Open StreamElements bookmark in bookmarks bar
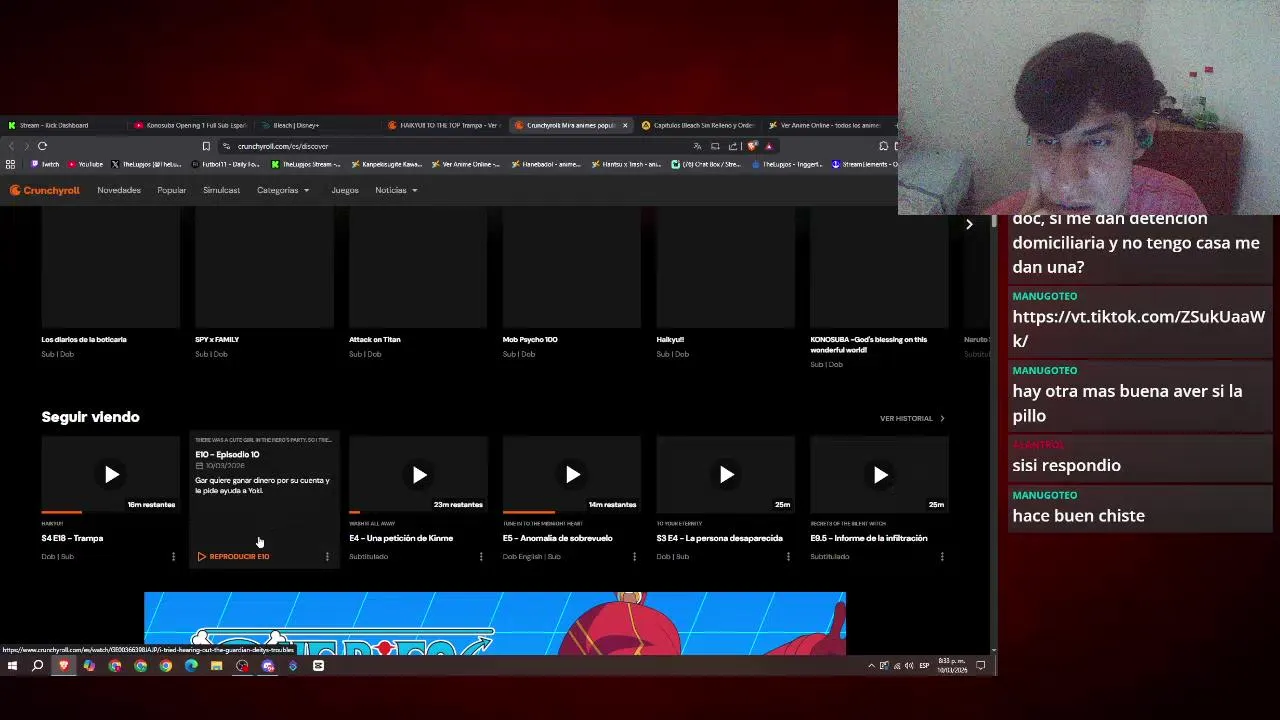Image resolution: width=1280 pixels, height=720 pixels. [864, 164]
